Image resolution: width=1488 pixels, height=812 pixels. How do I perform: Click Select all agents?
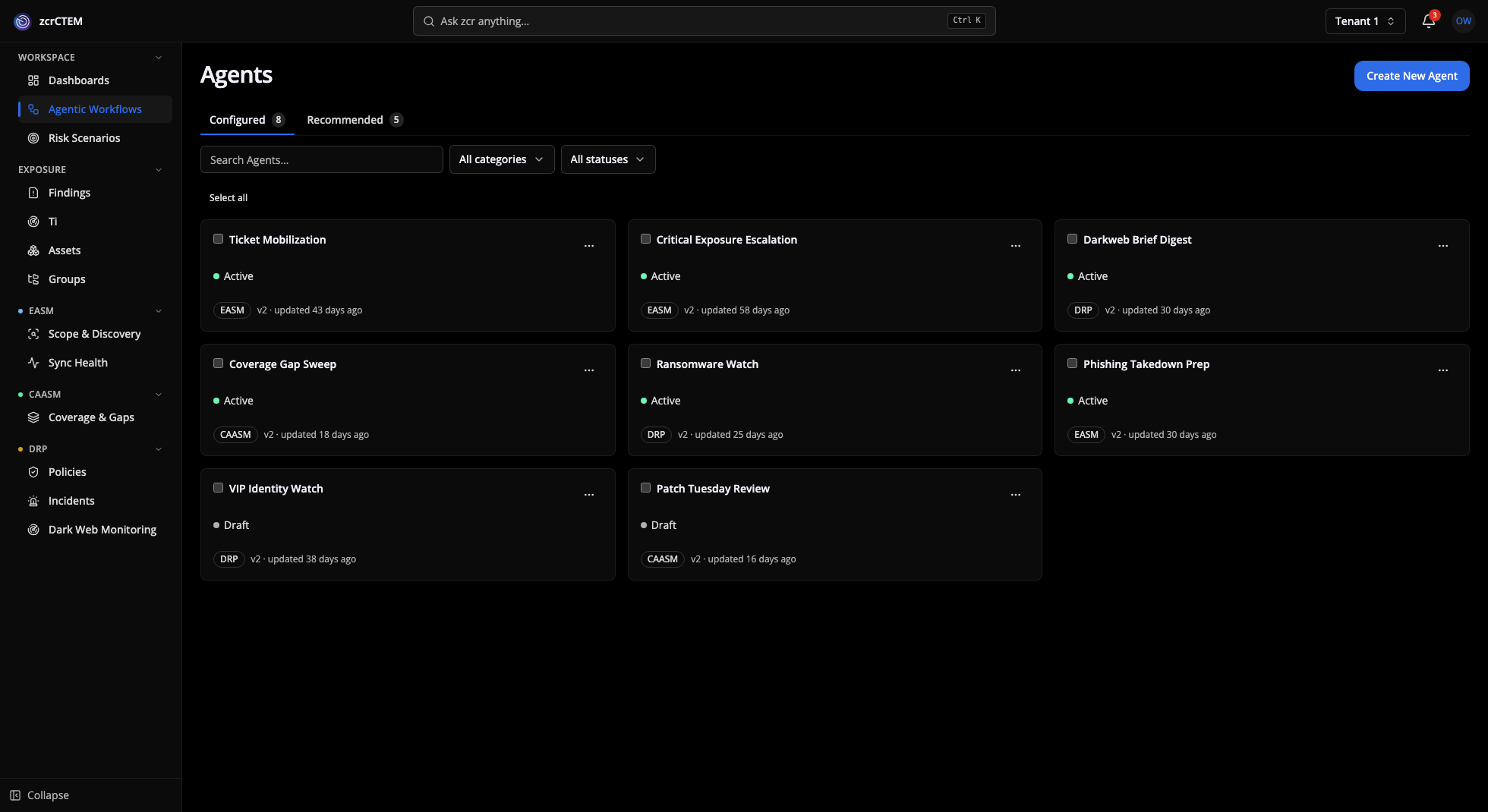pyautogui.click(x=229, y=198)
